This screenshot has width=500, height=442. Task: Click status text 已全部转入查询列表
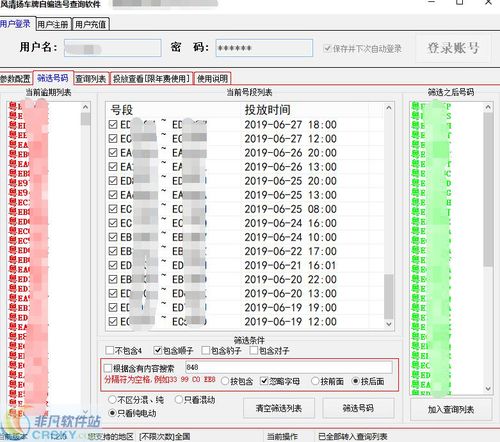[353, 436]
